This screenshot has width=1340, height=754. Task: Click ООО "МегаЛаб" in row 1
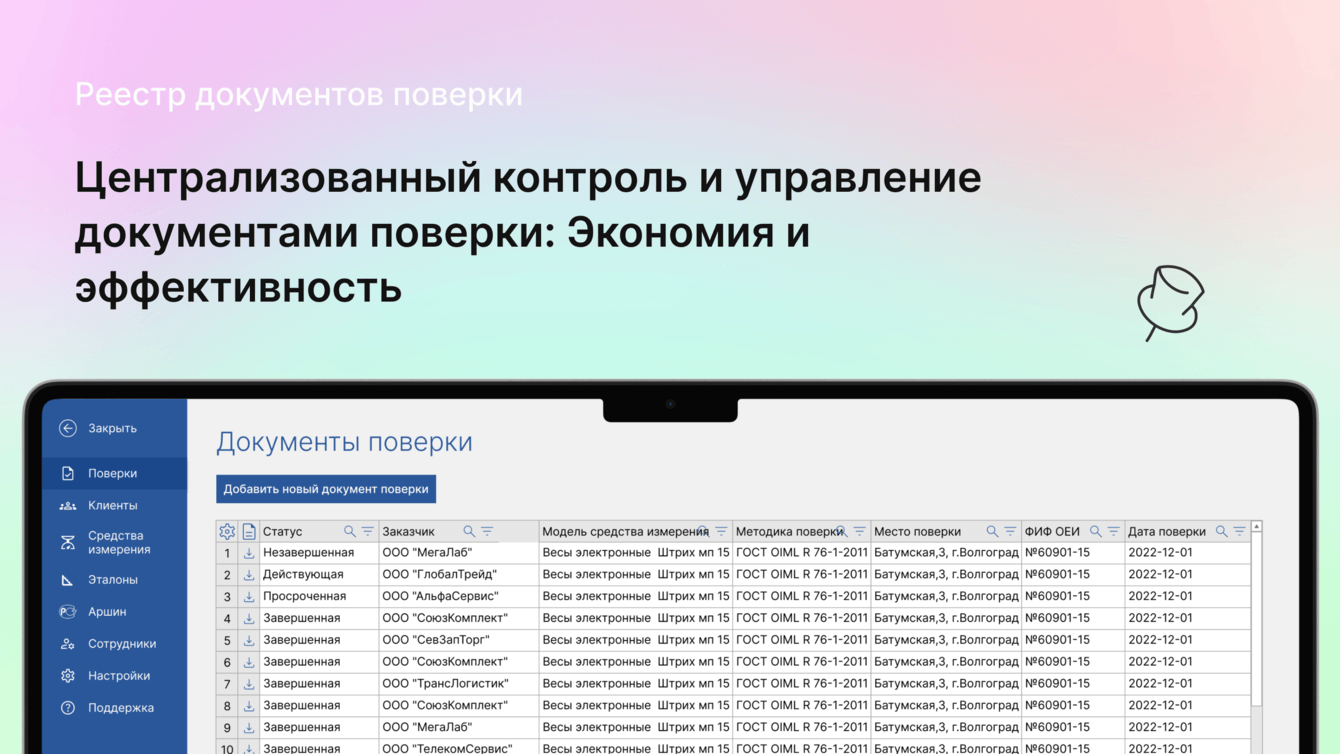pos(459,553)
